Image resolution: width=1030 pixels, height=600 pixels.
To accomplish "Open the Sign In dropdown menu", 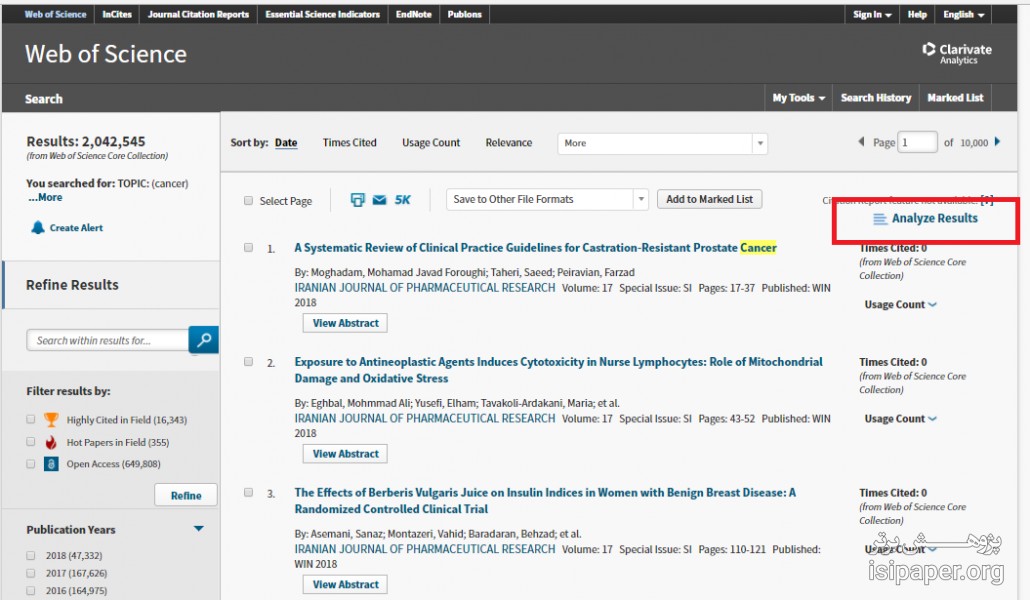I will pos(872,14).
